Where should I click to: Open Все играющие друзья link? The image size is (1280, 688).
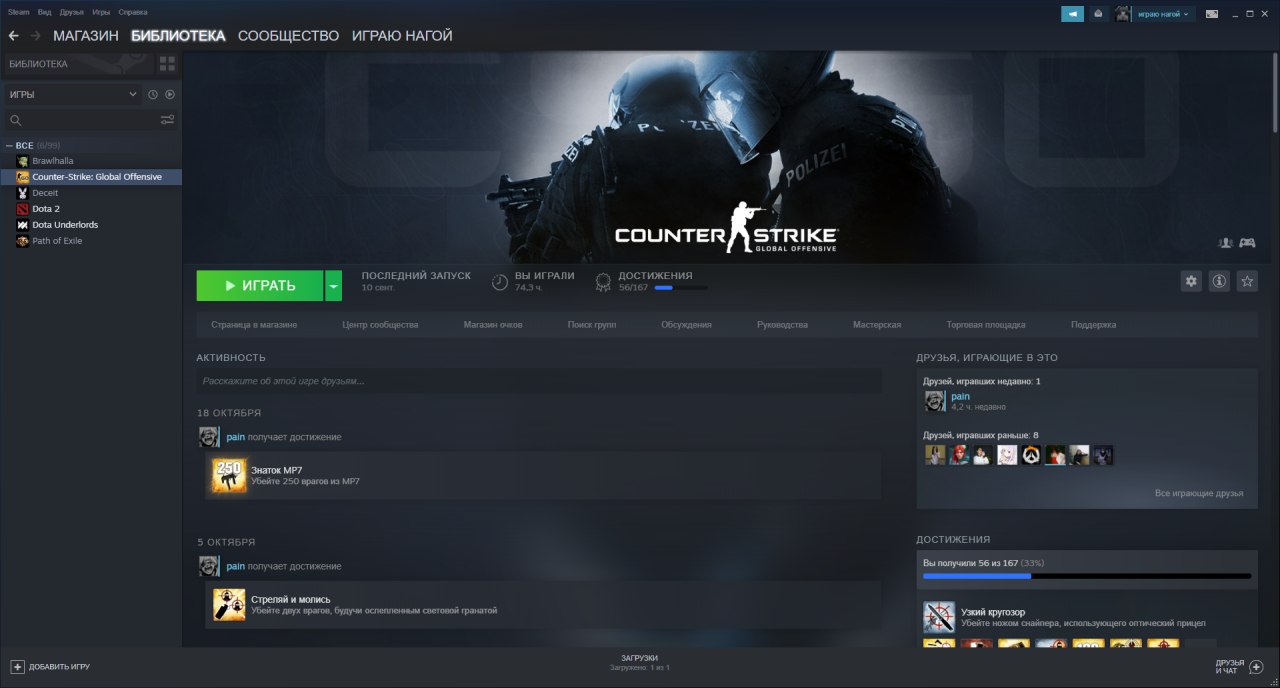click(1199, 493)
